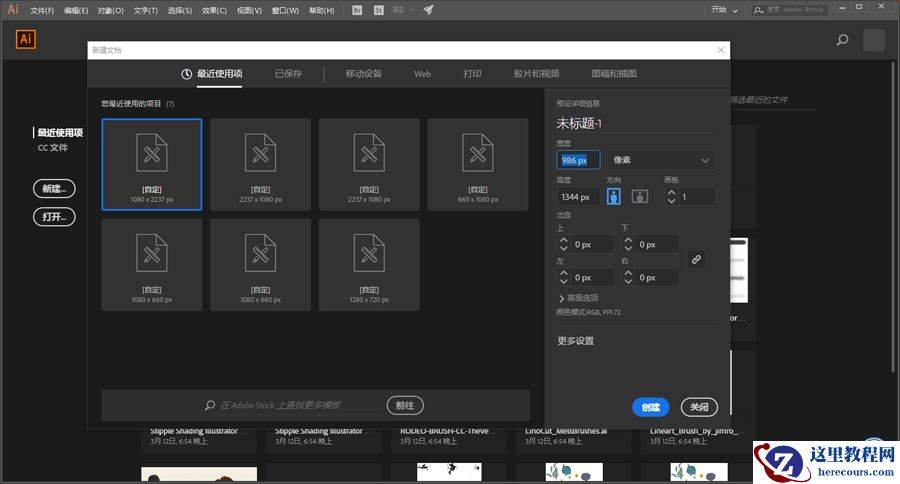Open the 窗口(W) menu
900x484 pixels.
pos(285,10)
